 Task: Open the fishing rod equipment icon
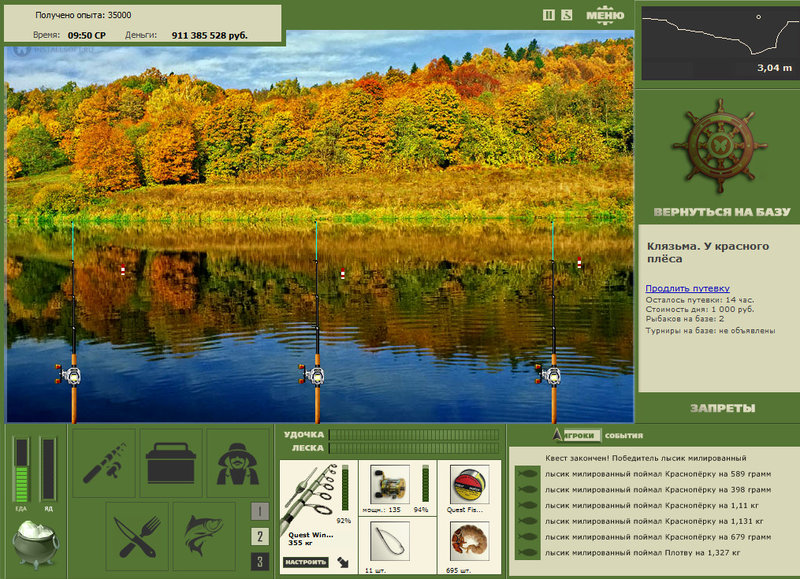click(x=103, y=463)
